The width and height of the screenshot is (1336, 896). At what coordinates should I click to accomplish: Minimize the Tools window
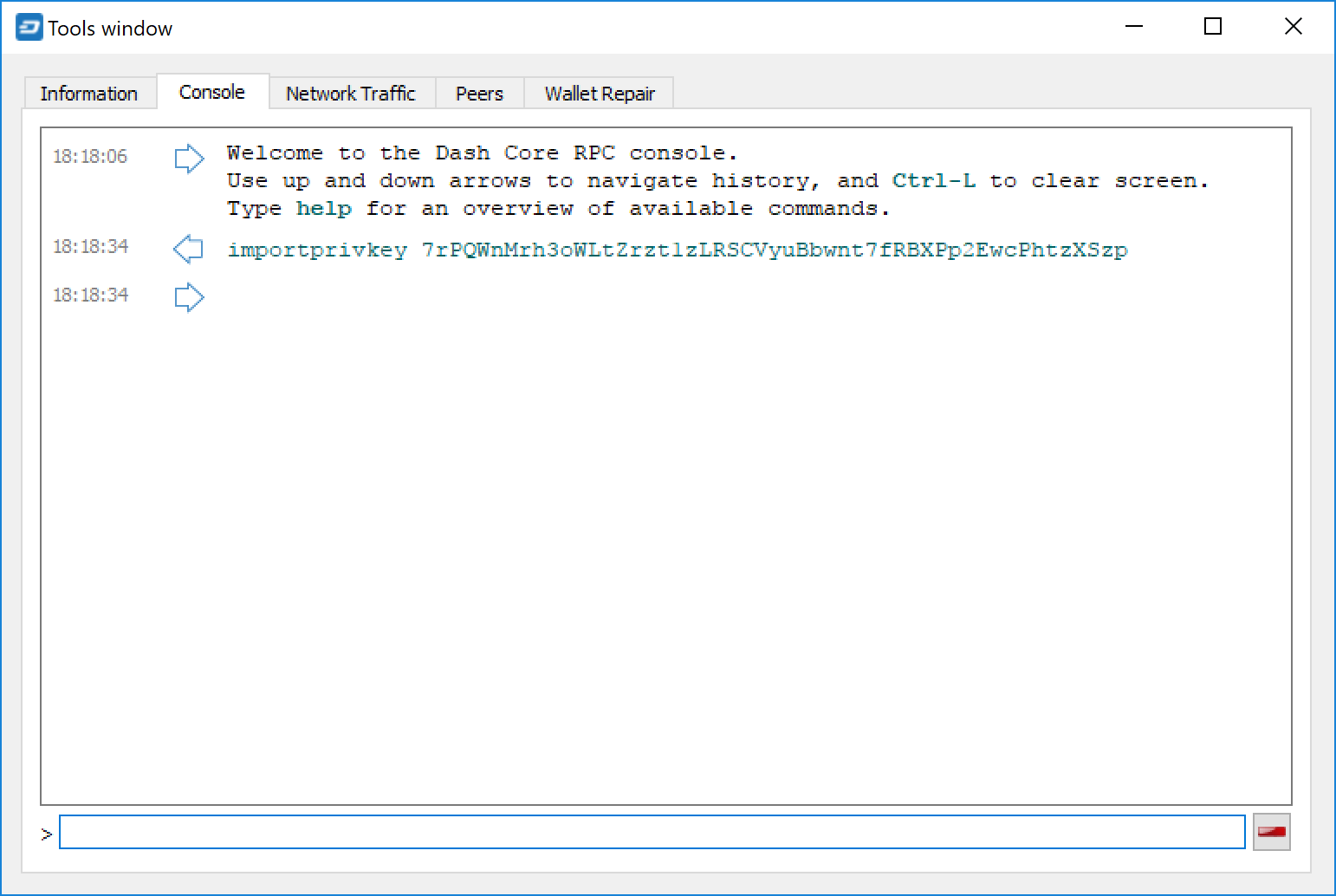pos(1133,27)
